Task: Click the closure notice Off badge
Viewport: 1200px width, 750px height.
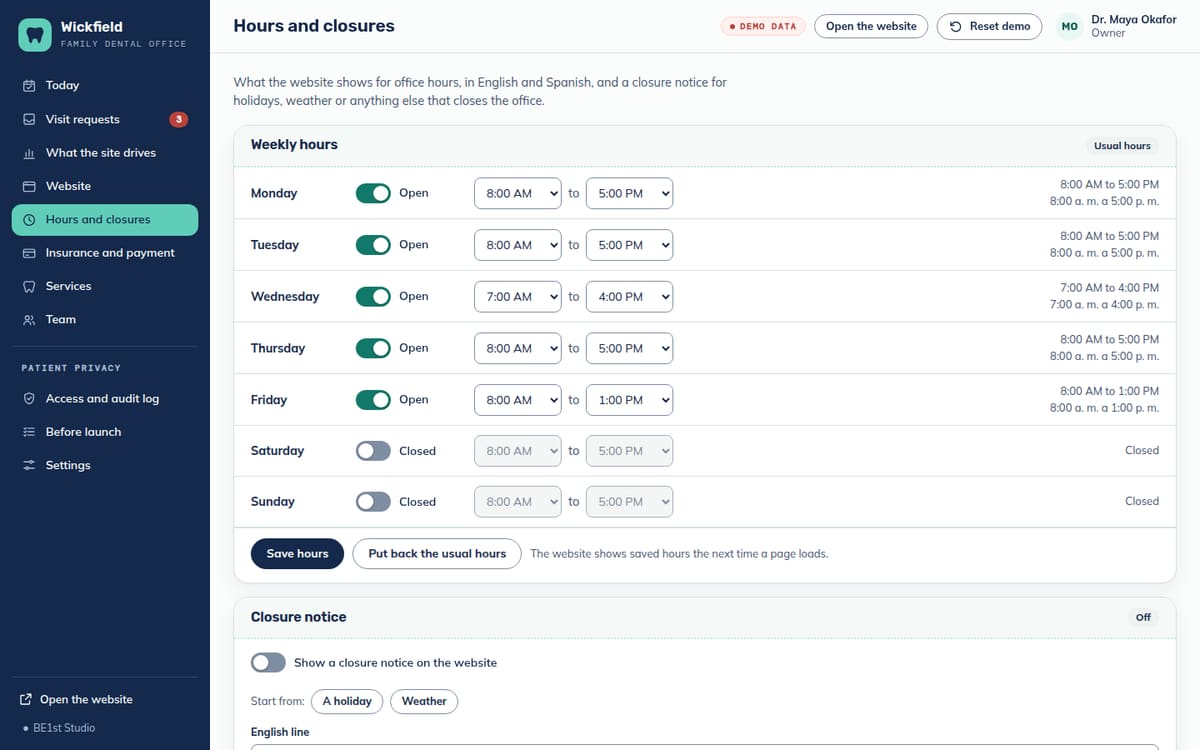Action: coord(1143,618)
